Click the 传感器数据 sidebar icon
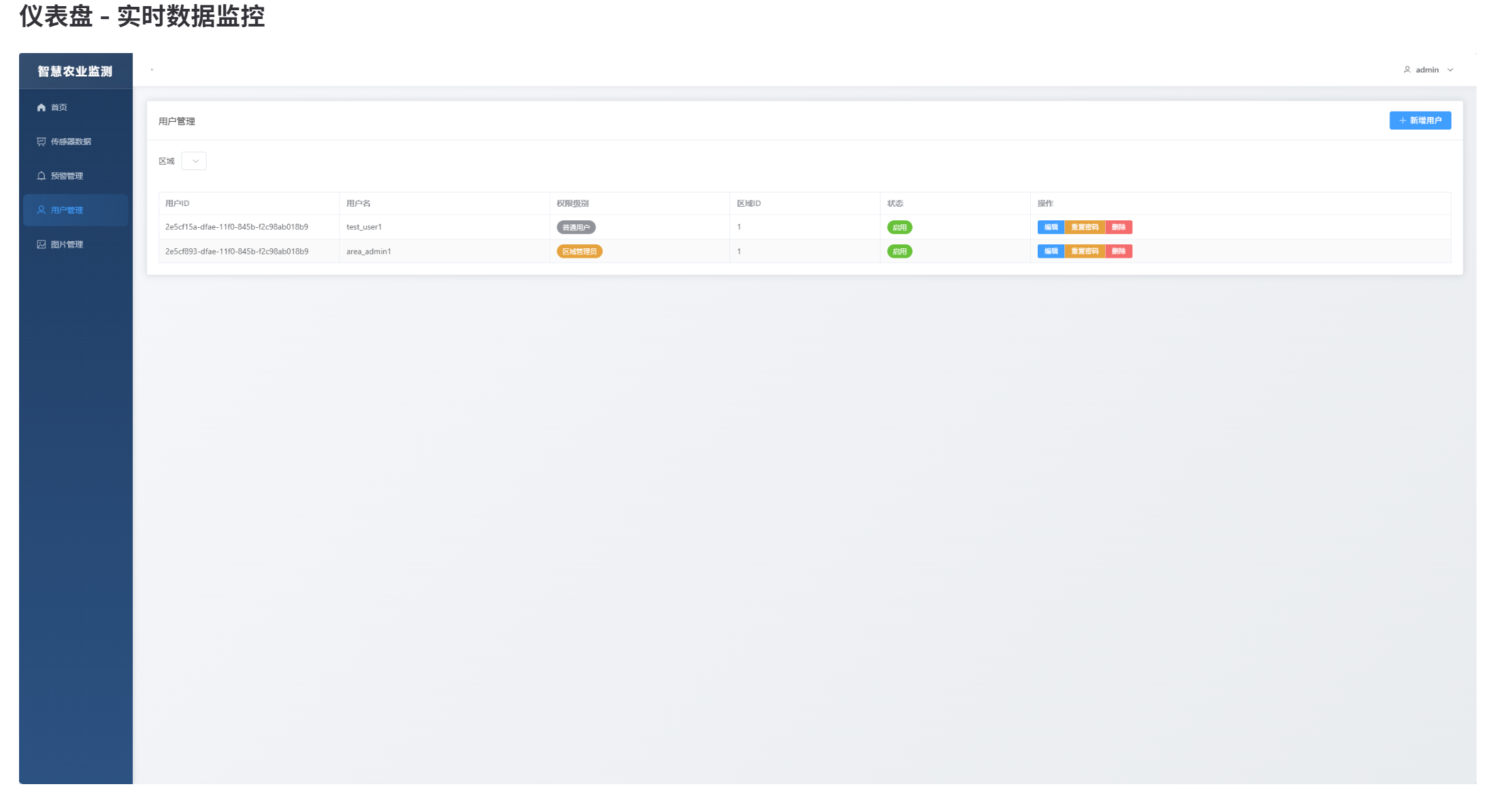 point(42,141)
